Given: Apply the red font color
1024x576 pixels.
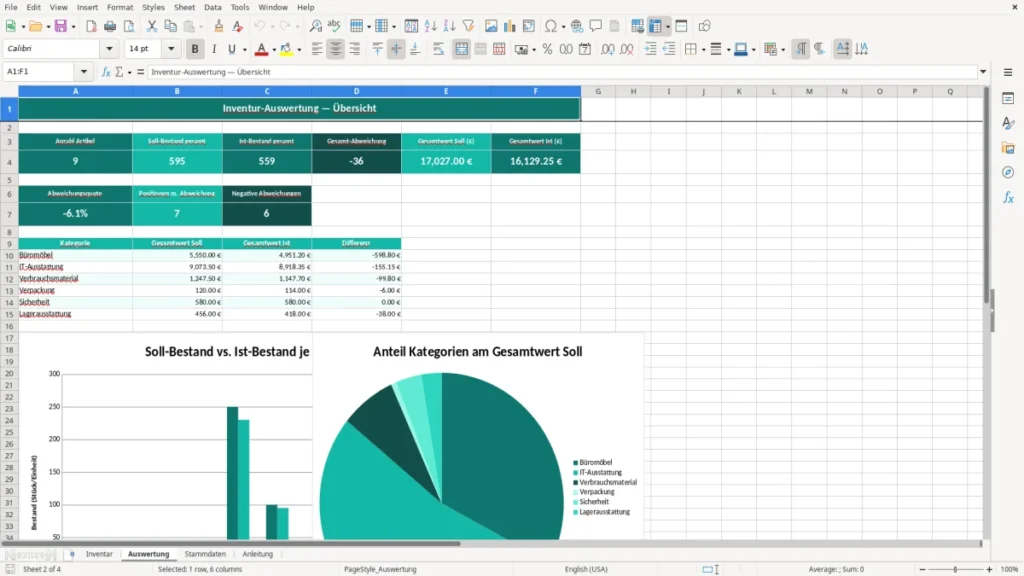Looking at the screenshot, I should click(x=261, y=49).
